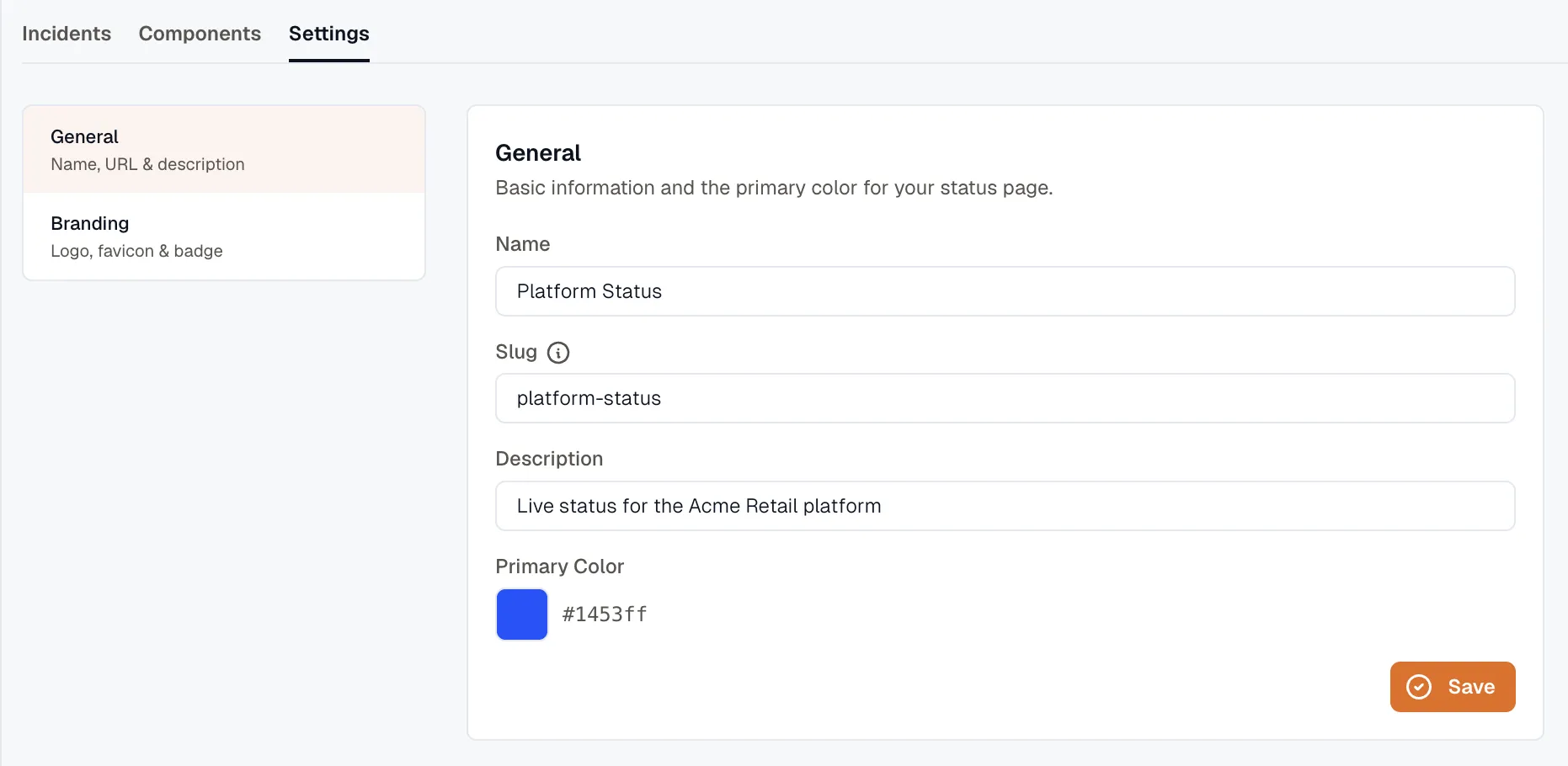
Task: Click the 'Logo, favicon & badge' subtitle
Action: 136,251
